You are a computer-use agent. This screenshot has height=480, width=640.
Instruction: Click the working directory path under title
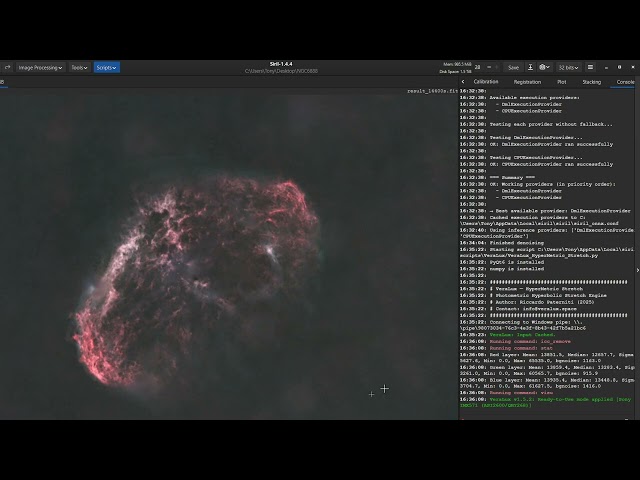pos(281,71)
